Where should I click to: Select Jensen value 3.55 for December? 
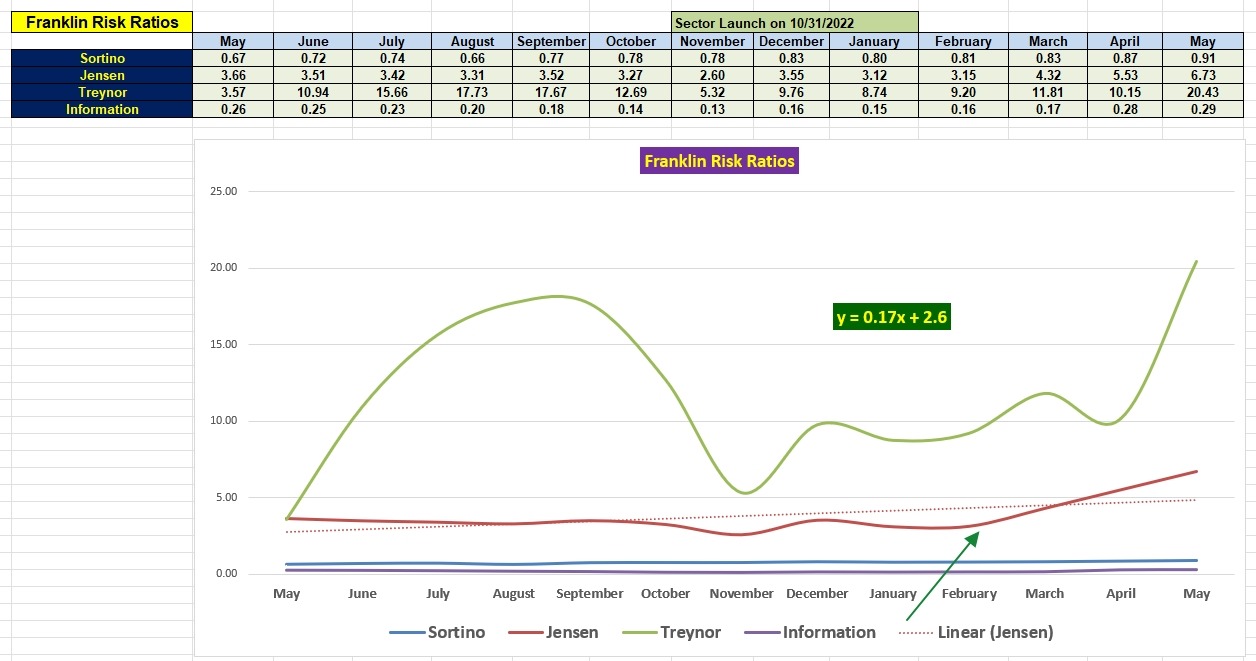tap(791, 75)
